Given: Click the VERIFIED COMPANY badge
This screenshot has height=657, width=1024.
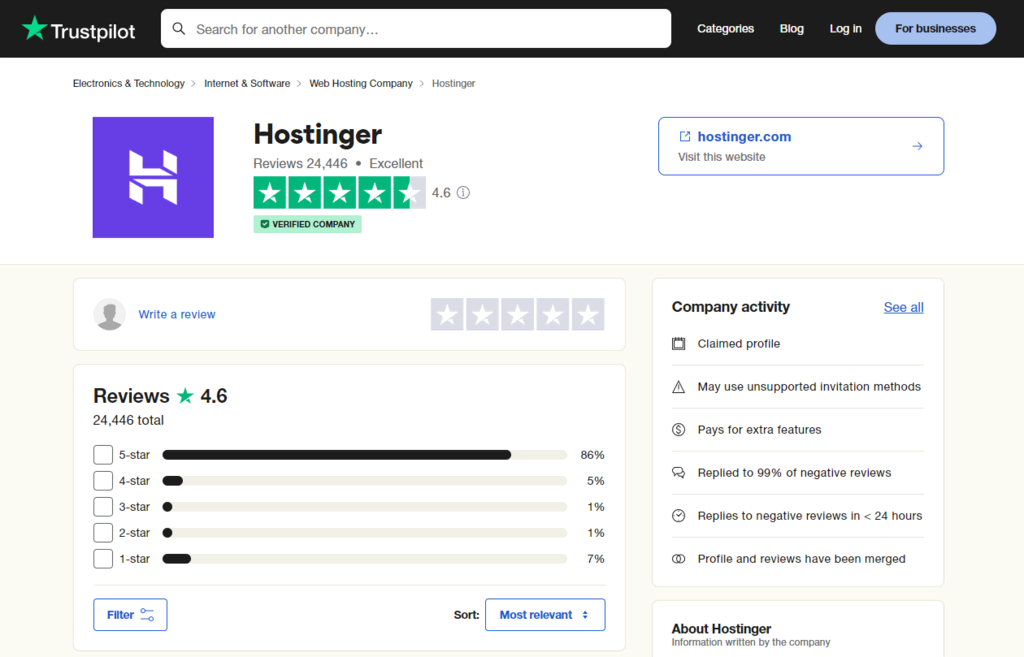Looking at the screenshot, I should tap(308, 224).
